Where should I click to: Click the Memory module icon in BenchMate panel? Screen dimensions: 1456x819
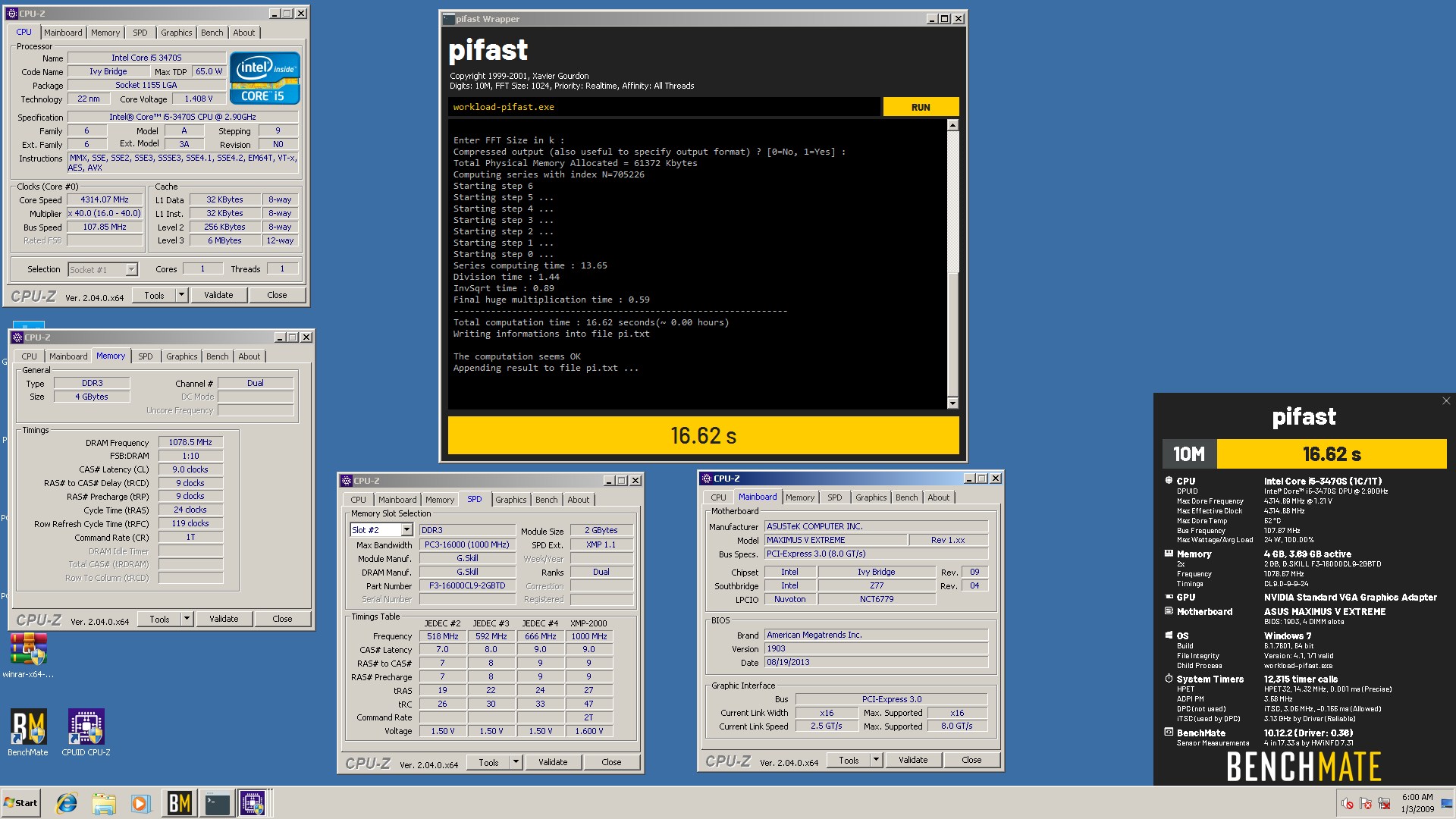coord(1169,554)
